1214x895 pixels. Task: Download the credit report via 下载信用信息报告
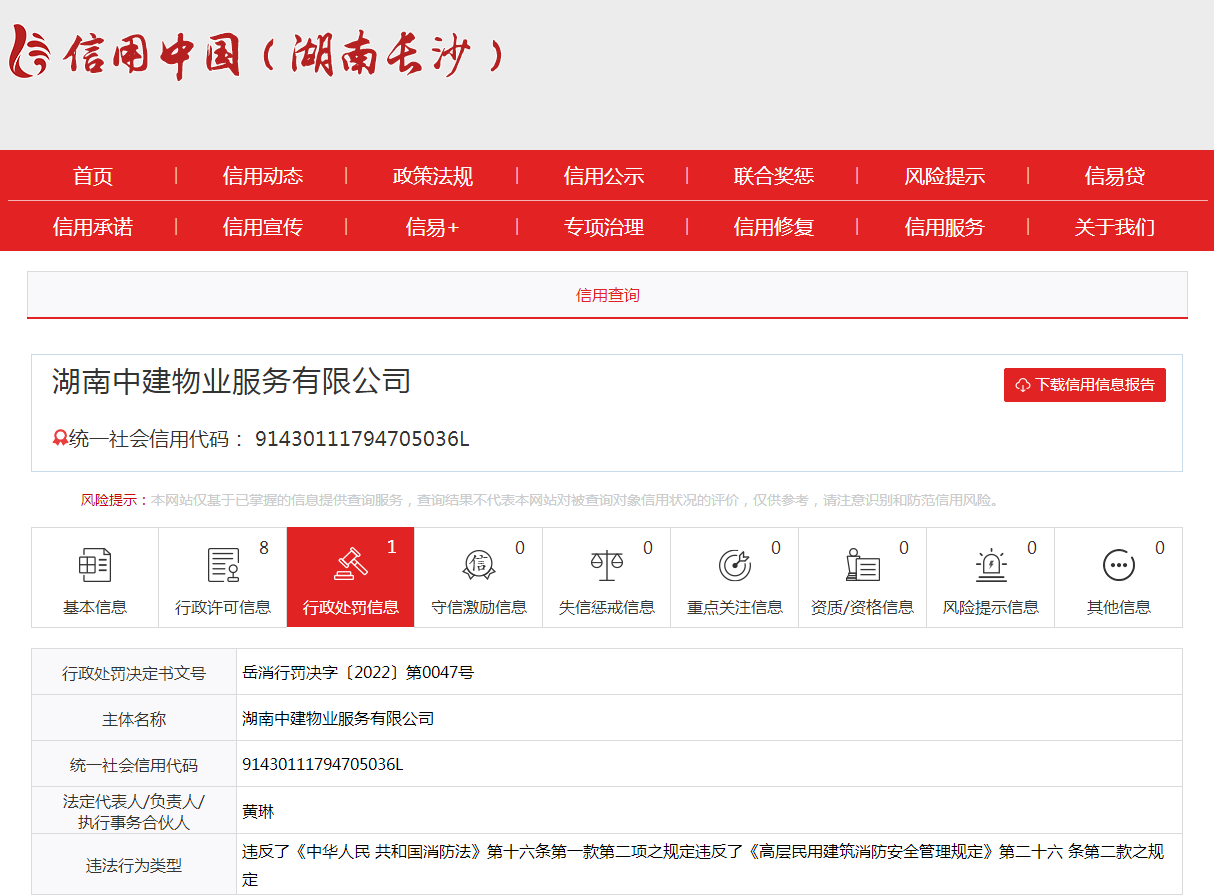[1085, 385]
